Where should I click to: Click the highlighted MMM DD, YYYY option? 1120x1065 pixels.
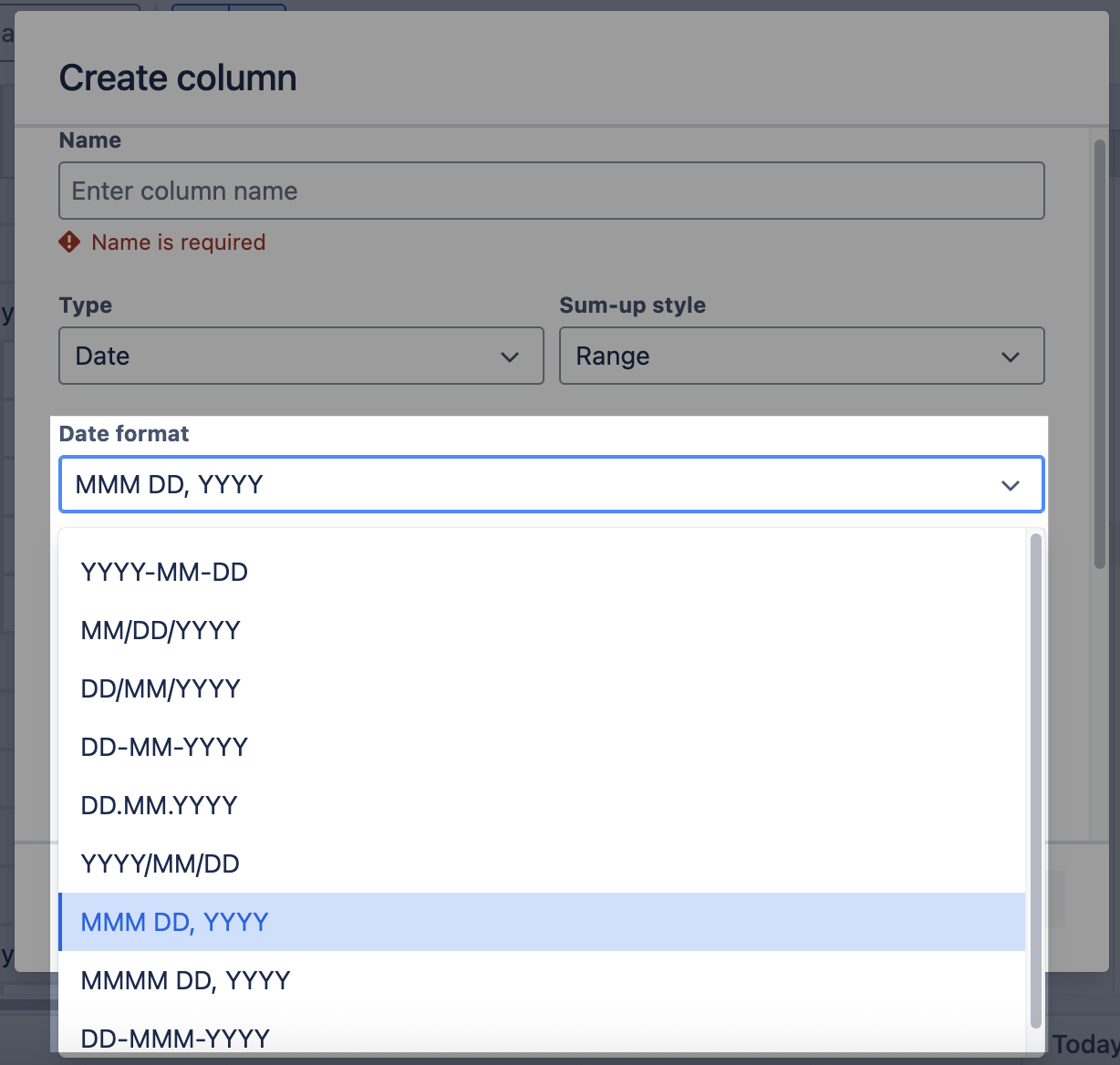coord(175,922)
